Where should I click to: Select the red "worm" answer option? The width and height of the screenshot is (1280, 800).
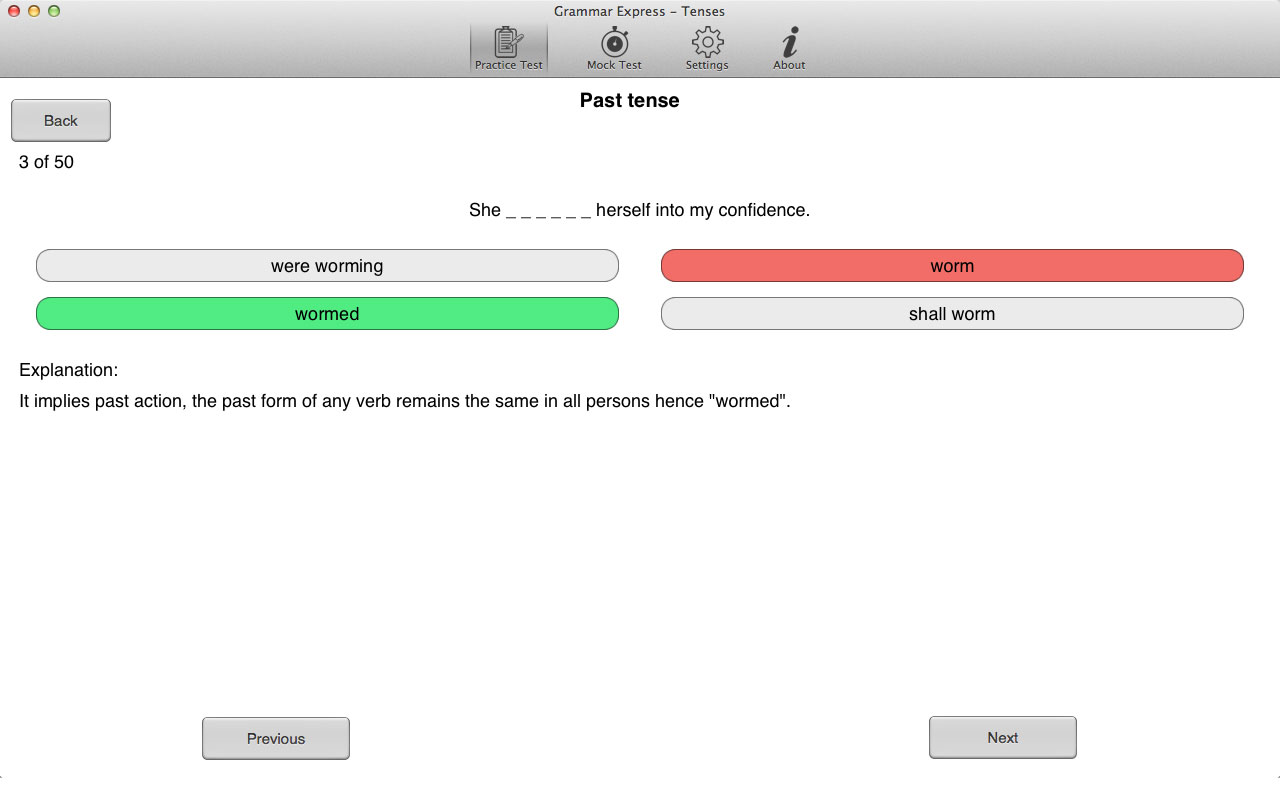(952, 266)
